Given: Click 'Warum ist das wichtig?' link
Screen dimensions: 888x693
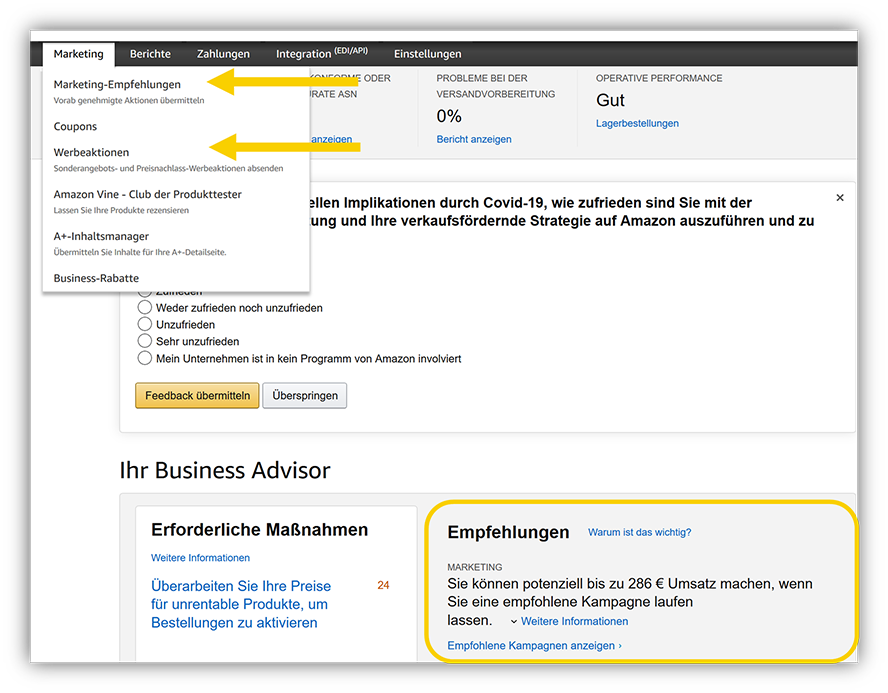Looking at the screenshot, I should pos(639,532).
